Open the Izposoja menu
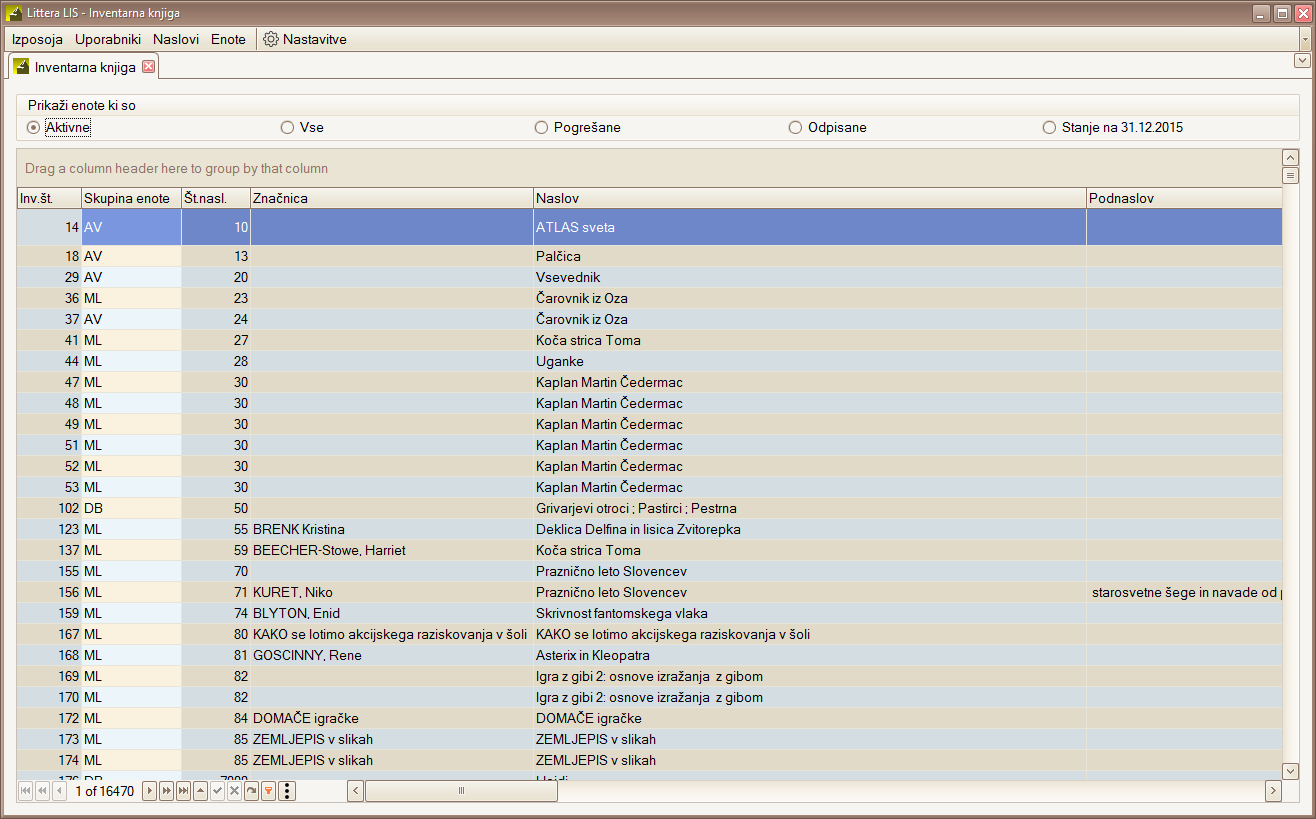The width and height of the screenshot is (1316, 819). point(37,39)
